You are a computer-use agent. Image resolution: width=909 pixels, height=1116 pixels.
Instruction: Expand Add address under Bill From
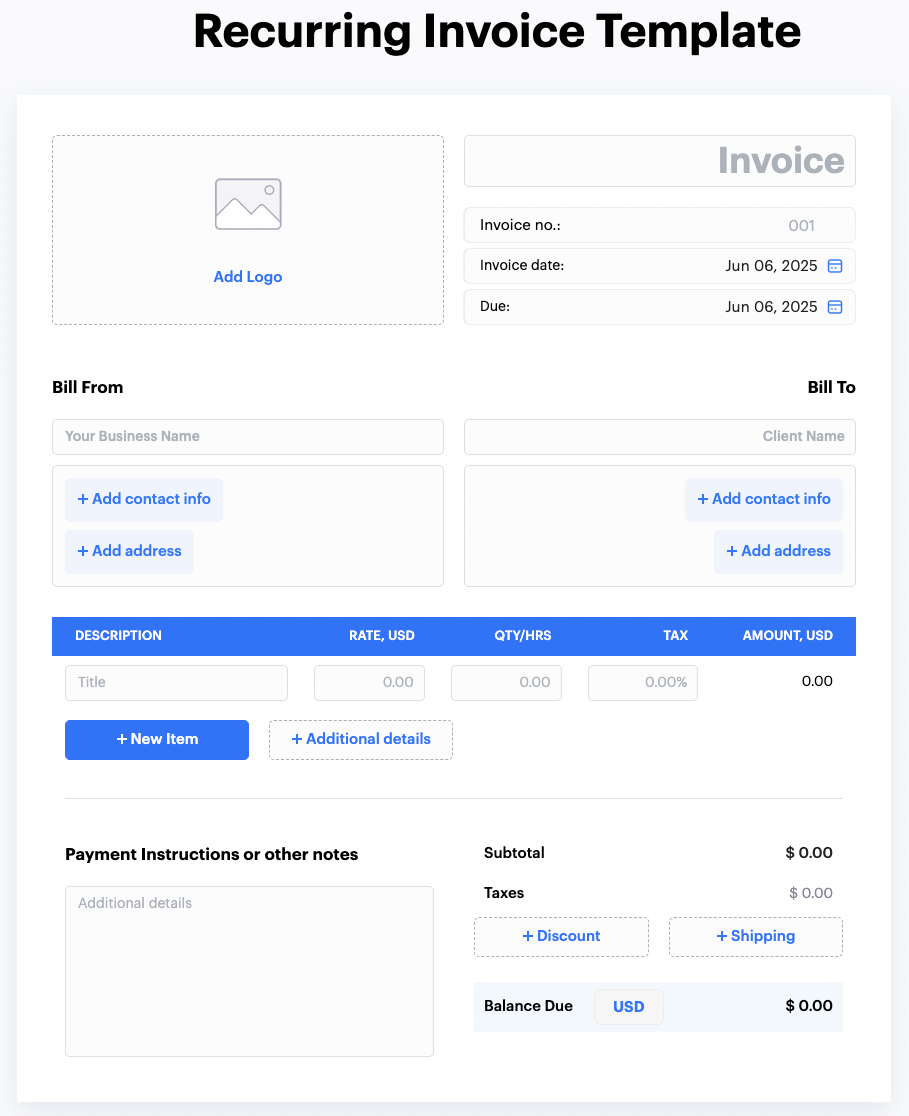point(129,551)
